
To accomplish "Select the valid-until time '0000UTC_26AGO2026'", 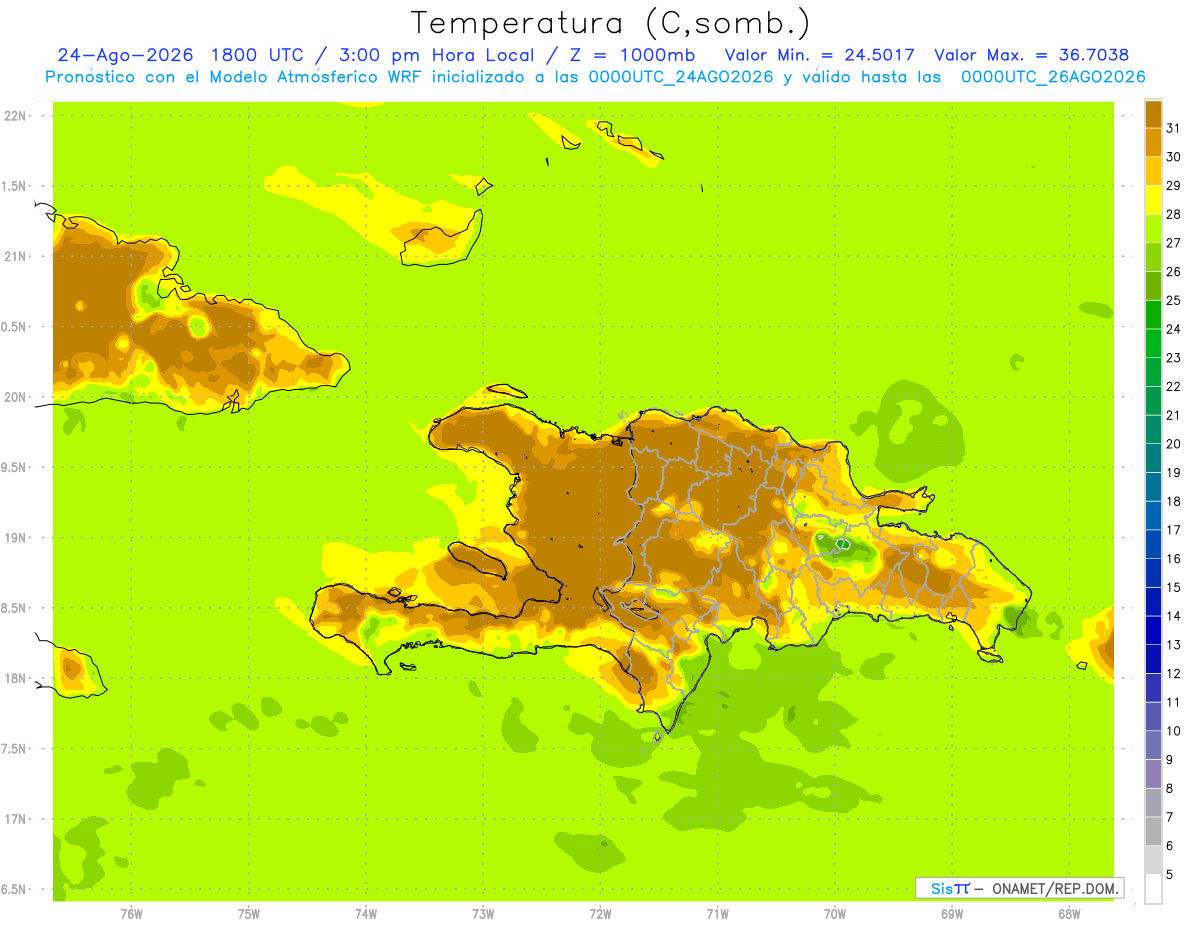I will (x=1053, y=77).
